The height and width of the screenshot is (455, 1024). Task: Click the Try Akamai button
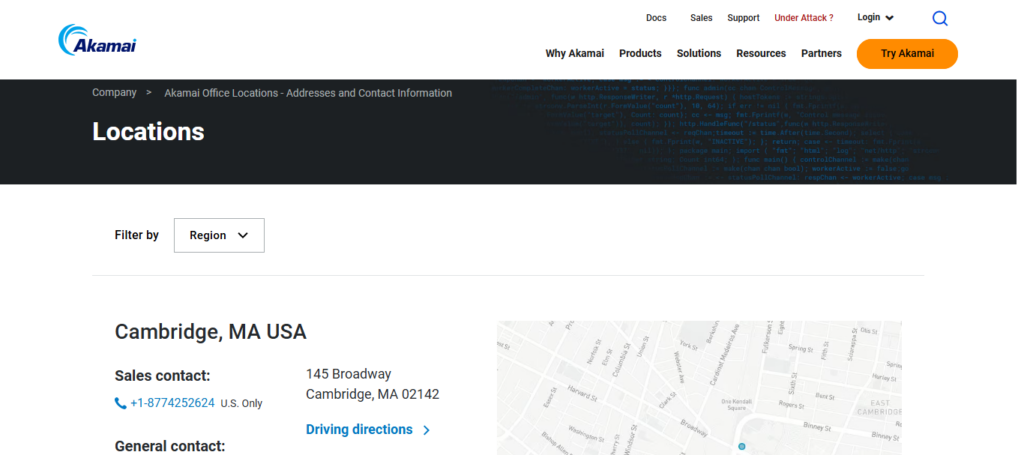(x=907, y=54)
